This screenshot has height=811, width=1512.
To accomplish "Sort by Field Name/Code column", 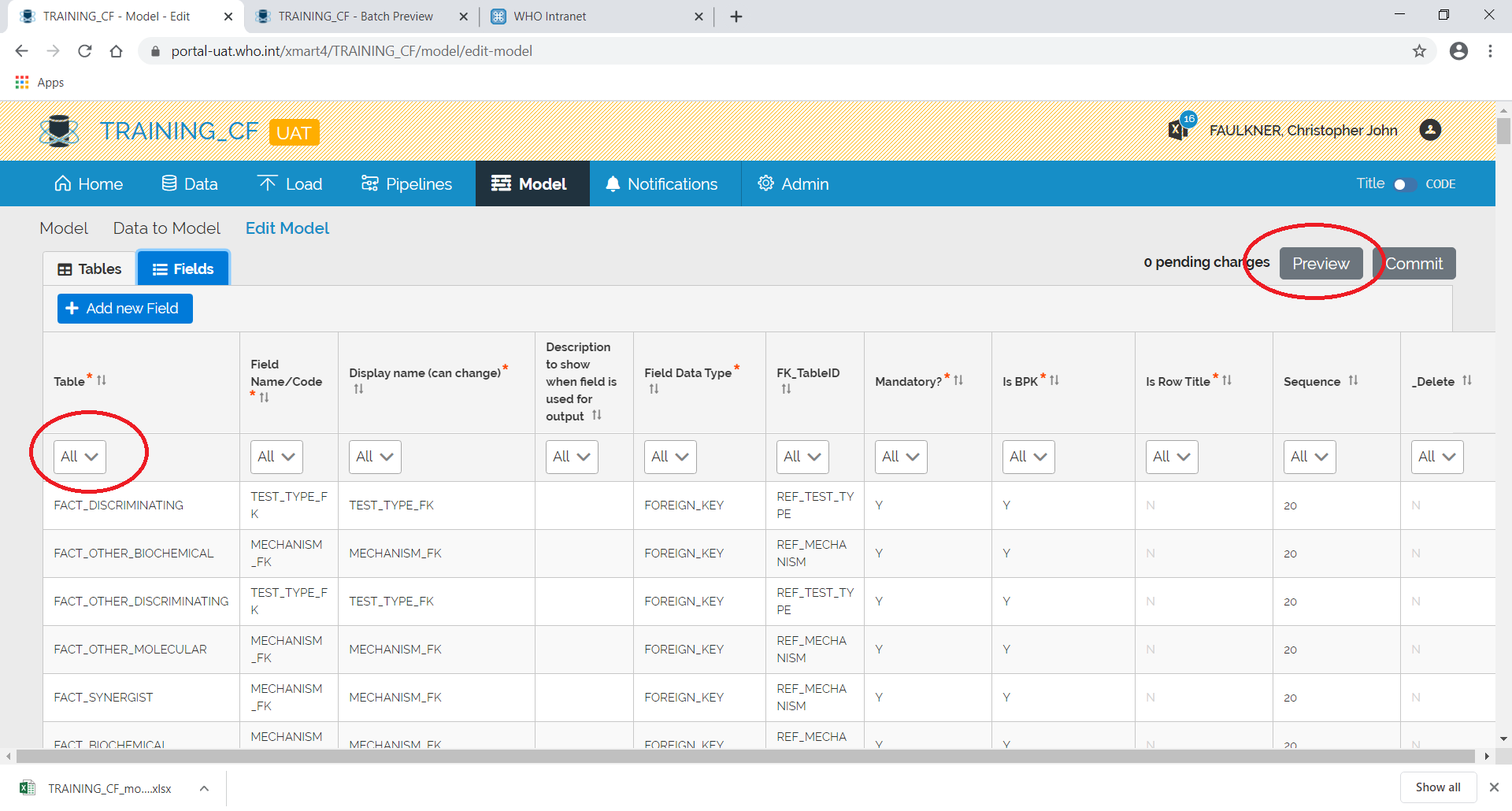I will (x=265, y=398).
